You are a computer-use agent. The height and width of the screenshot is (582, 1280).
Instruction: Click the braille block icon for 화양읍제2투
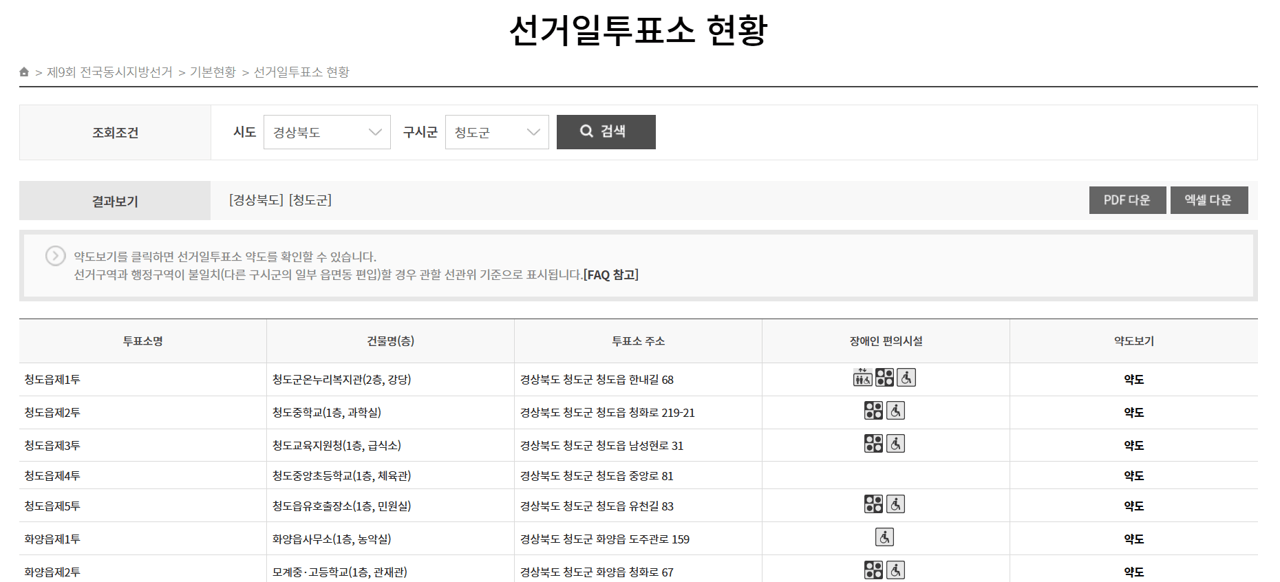pos(874,570)
